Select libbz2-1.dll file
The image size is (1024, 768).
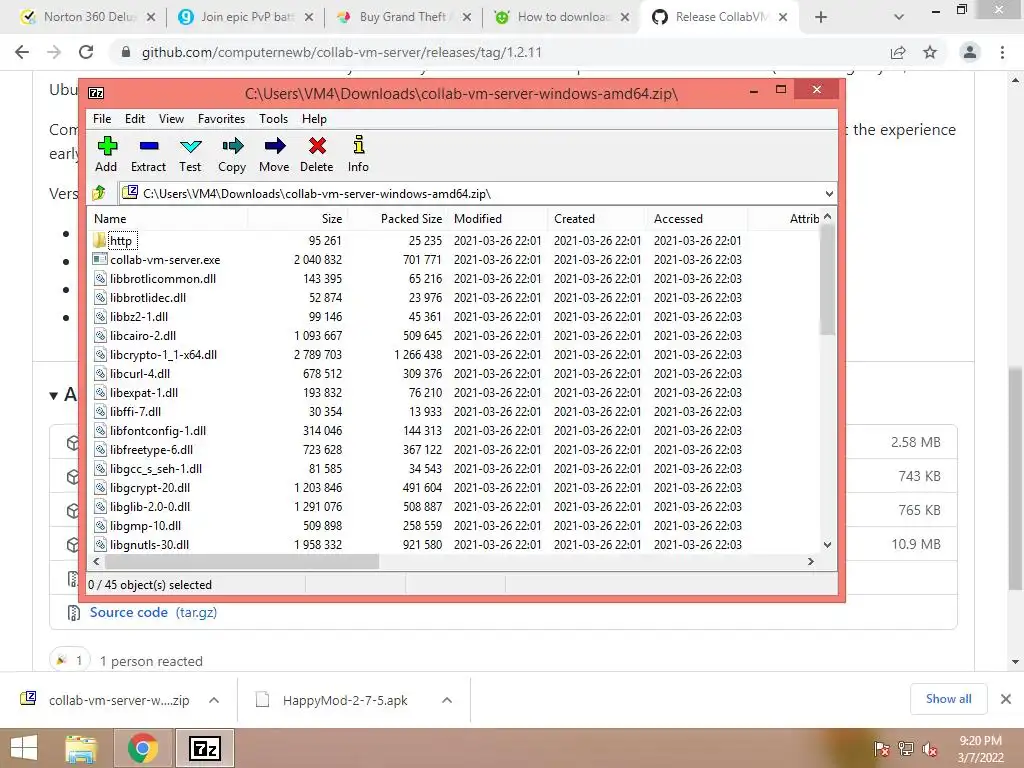[138, 317]
